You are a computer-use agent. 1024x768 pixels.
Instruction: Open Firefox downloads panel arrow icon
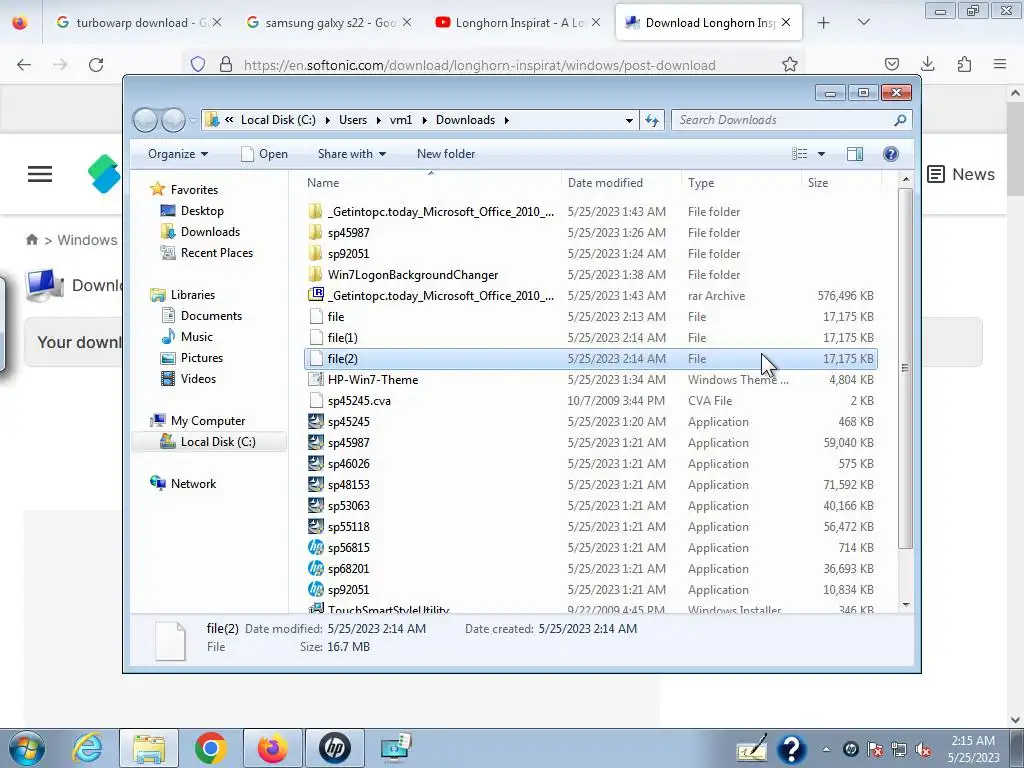pos(927,64)
